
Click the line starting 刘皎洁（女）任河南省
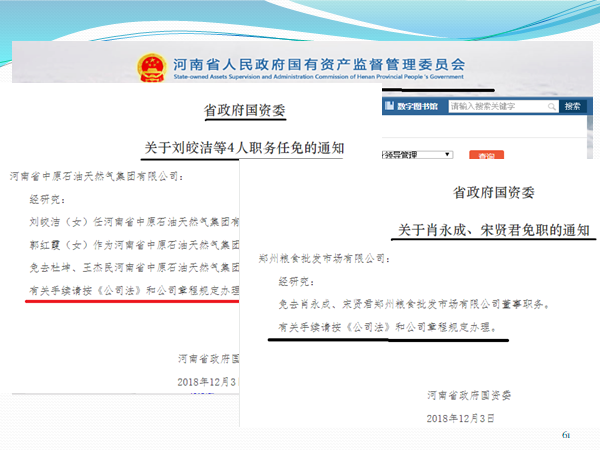(x=134, y=222)
